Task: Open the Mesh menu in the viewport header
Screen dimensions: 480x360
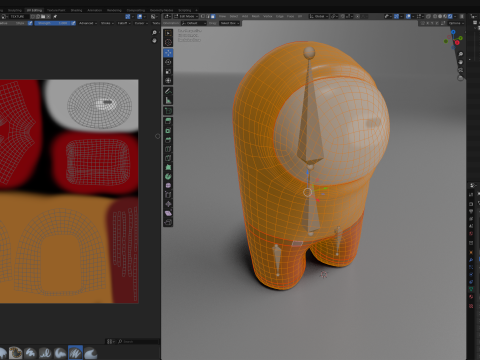Action: coord(255,16)
